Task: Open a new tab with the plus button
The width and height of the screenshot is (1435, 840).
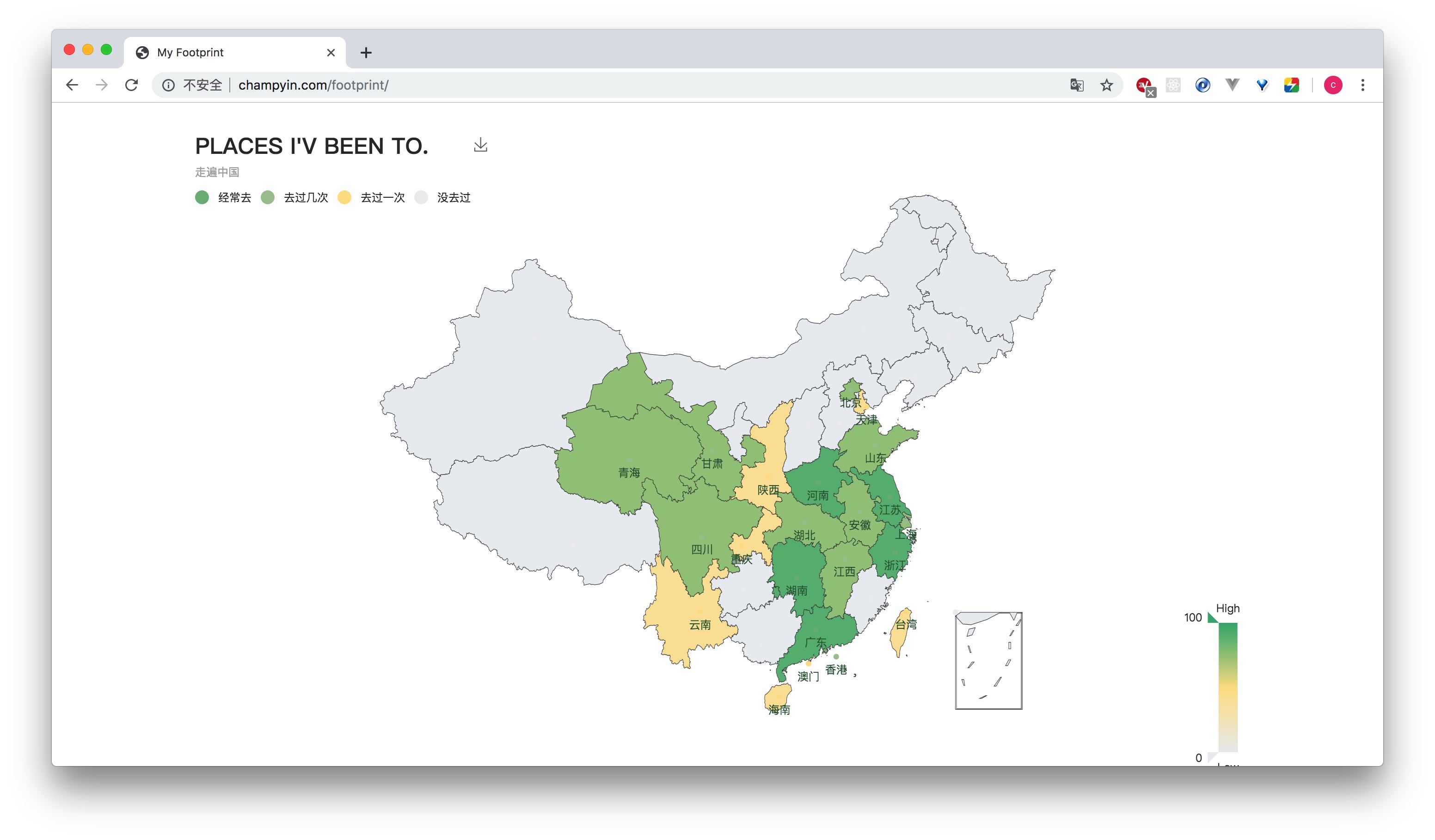Action: tap(366, 52)
